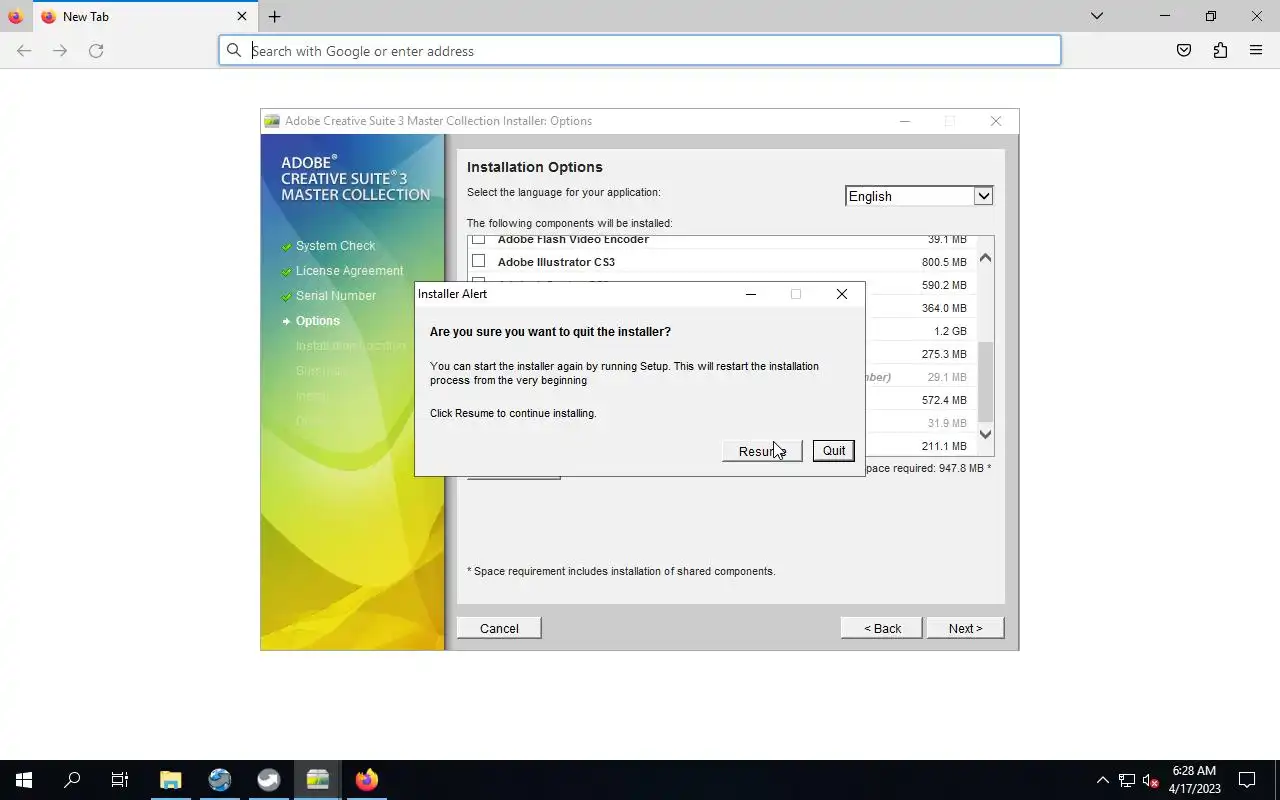This screenshot has height=800, width=1280.
Task: Click the blue globe taskbar icon
Action: [x=220, y=780]
